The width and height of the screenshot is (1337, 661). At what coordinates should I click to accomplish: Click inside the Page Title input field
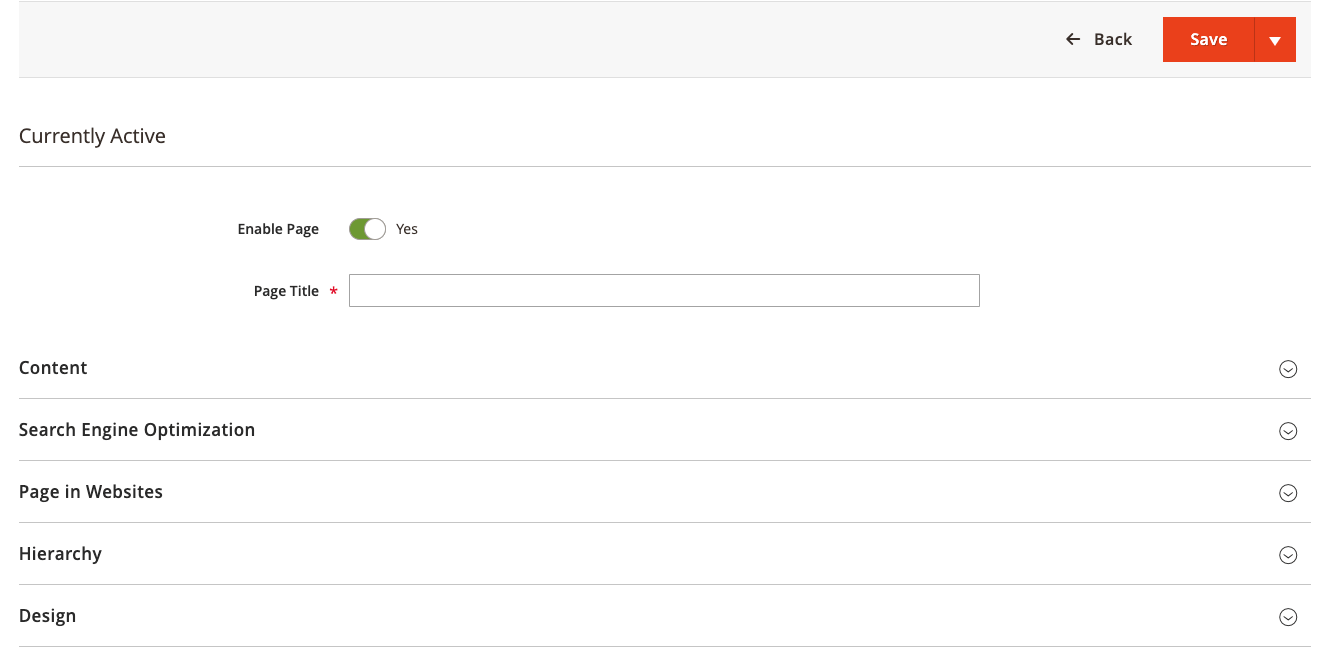[663, 291]
